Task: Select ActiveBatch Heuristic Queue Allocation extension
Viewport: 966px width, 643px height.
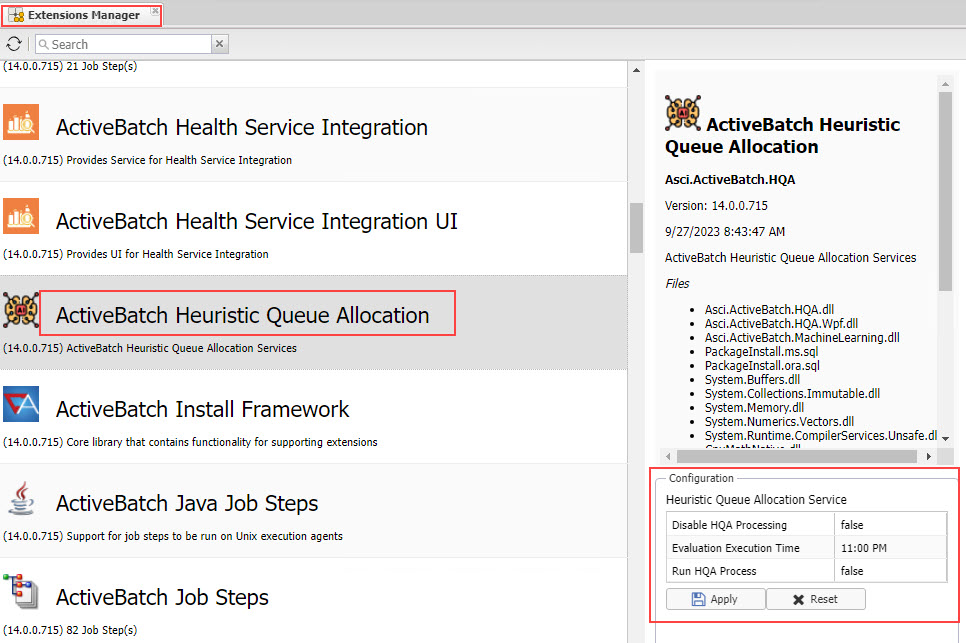Action: click(x=243, y=315)
